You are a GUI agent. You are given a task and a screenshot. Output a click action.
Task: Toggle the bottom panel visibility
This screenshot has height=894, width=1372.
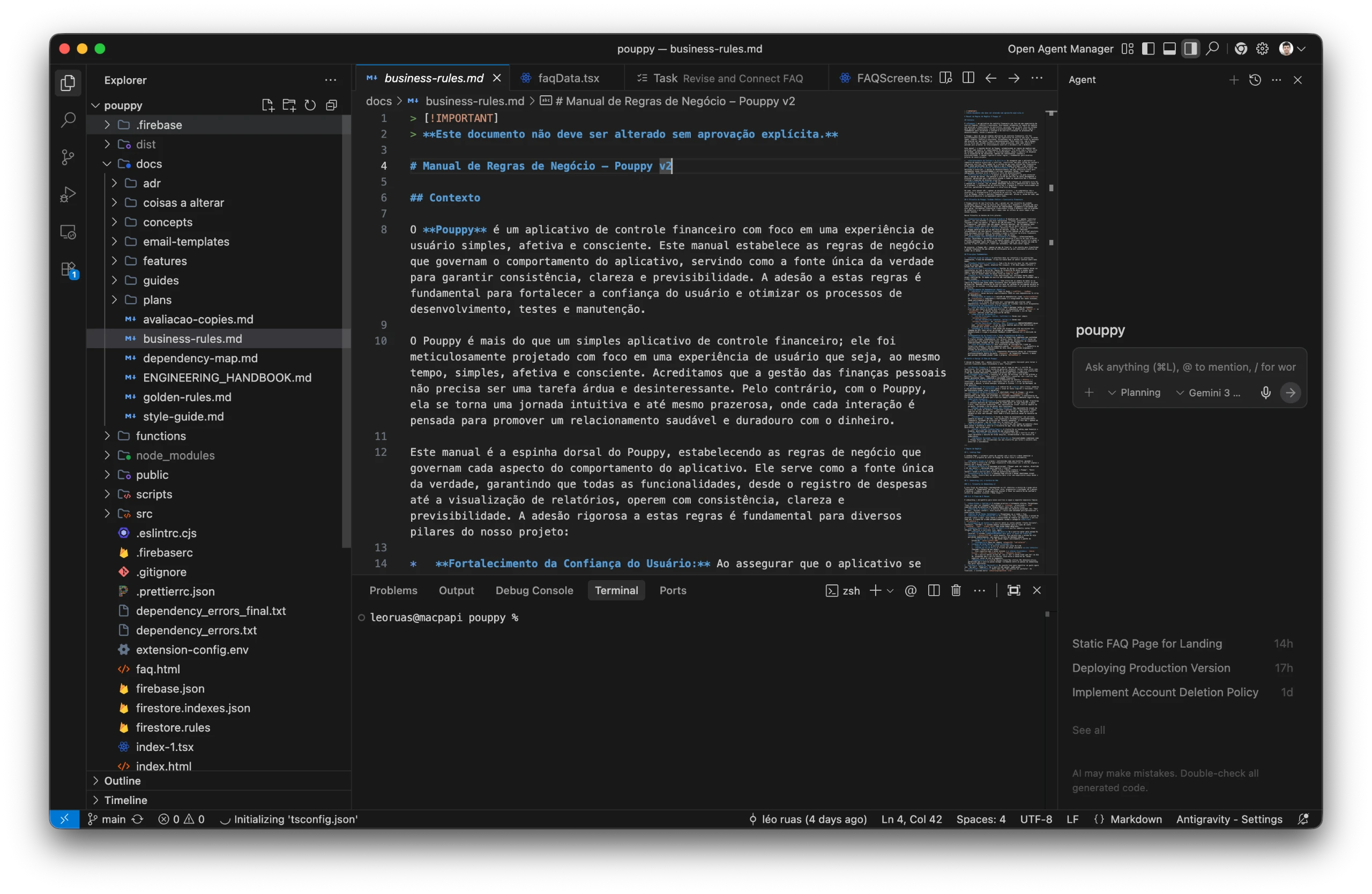click(x=1169, y=49)
